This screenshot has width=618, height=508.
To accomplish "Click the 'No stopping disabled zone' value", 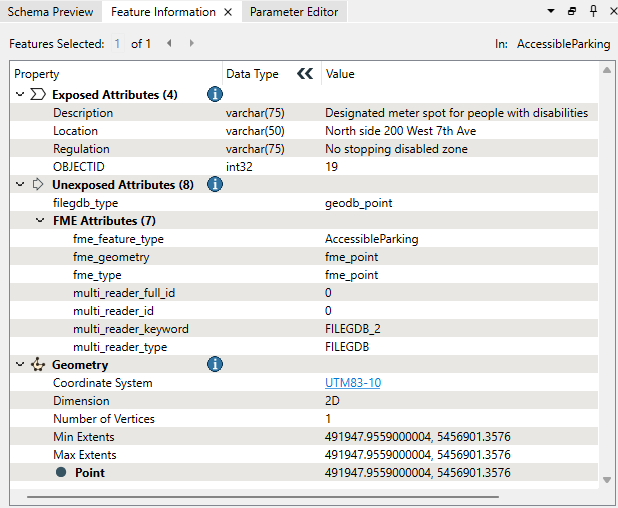I will (x=396, y=149).
